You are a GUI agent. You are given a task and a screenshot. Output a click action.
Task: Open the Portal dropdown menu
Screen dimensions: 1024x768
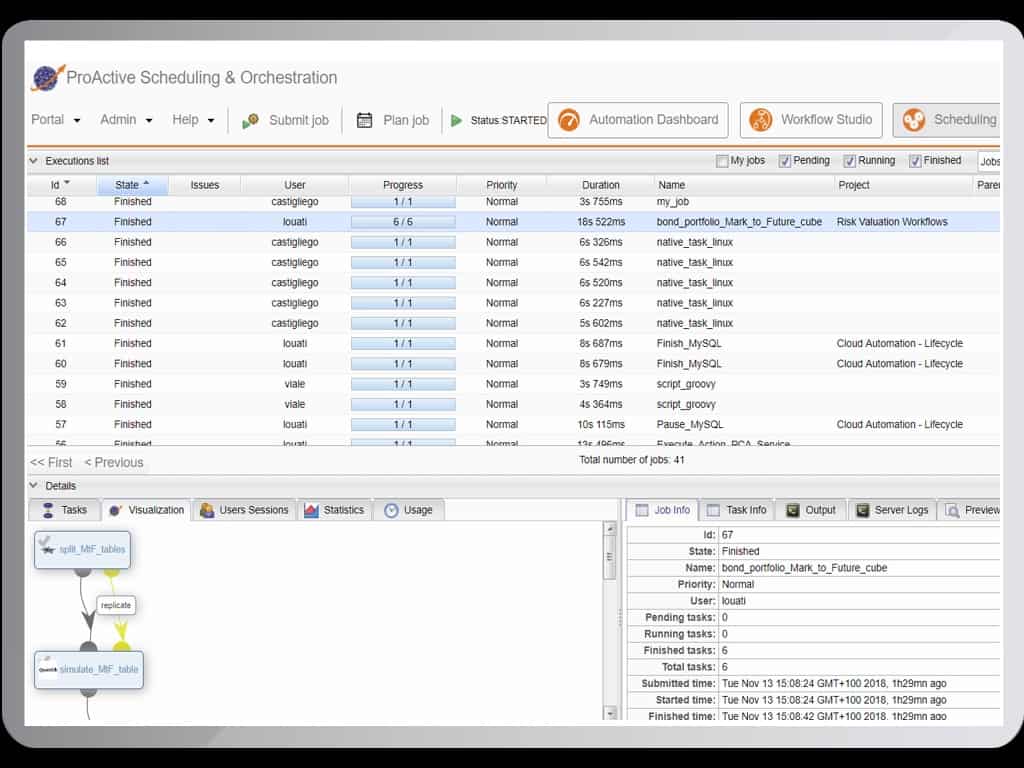click(x=56, y=120)
